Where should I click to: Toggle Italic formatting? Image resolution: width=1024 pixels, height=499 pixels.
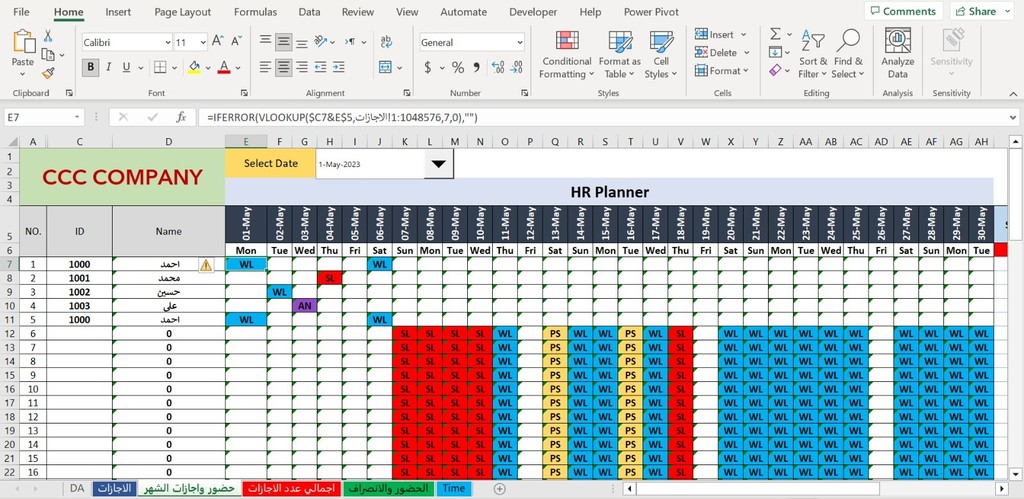pyautogui.click(x=108, y=67)
